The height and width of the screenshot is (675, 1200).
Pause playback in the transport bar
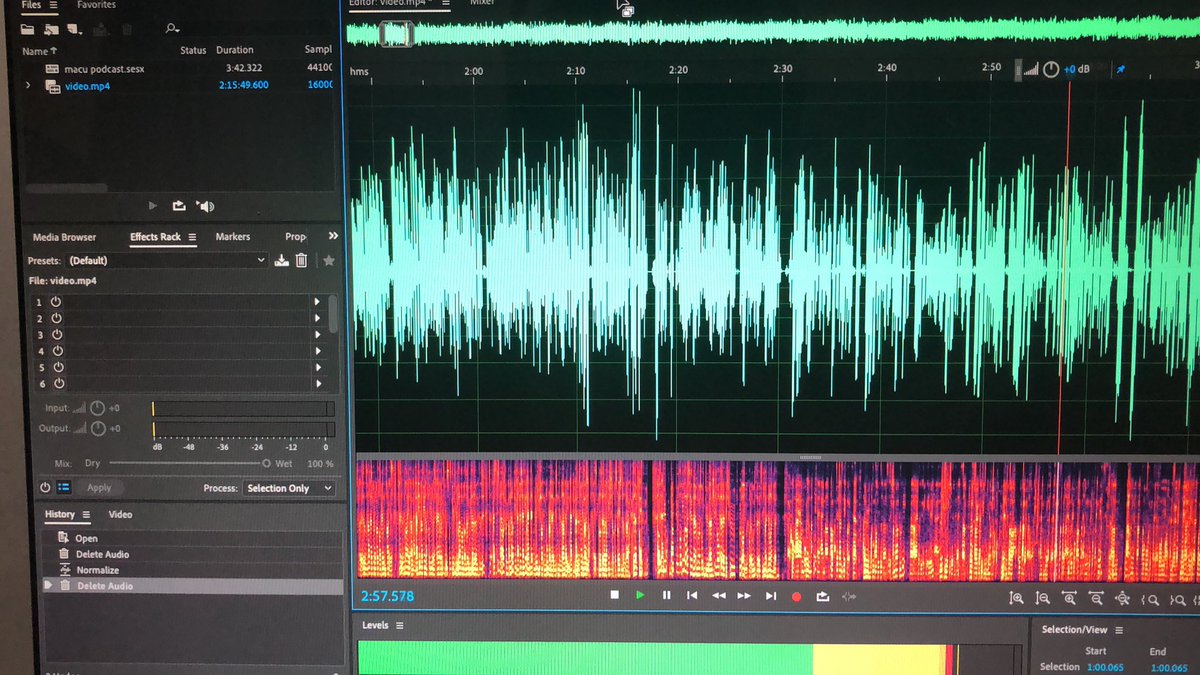coord(666,595)
